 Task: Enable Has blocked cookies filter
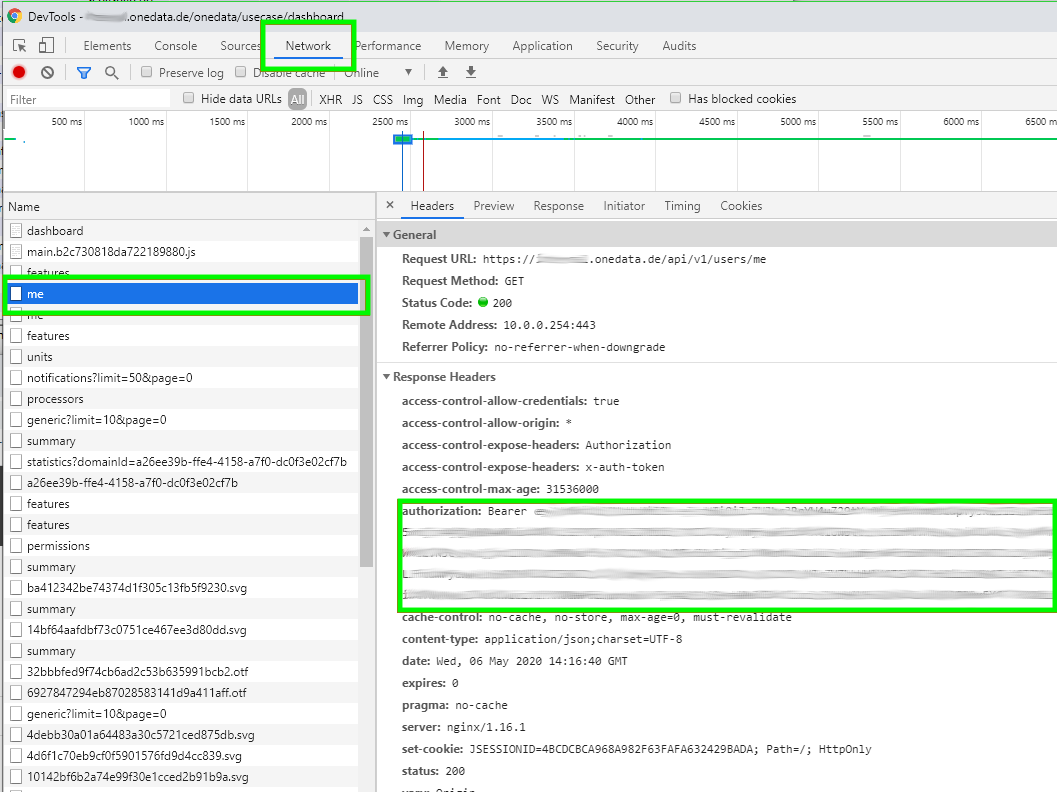click(676, 99)
